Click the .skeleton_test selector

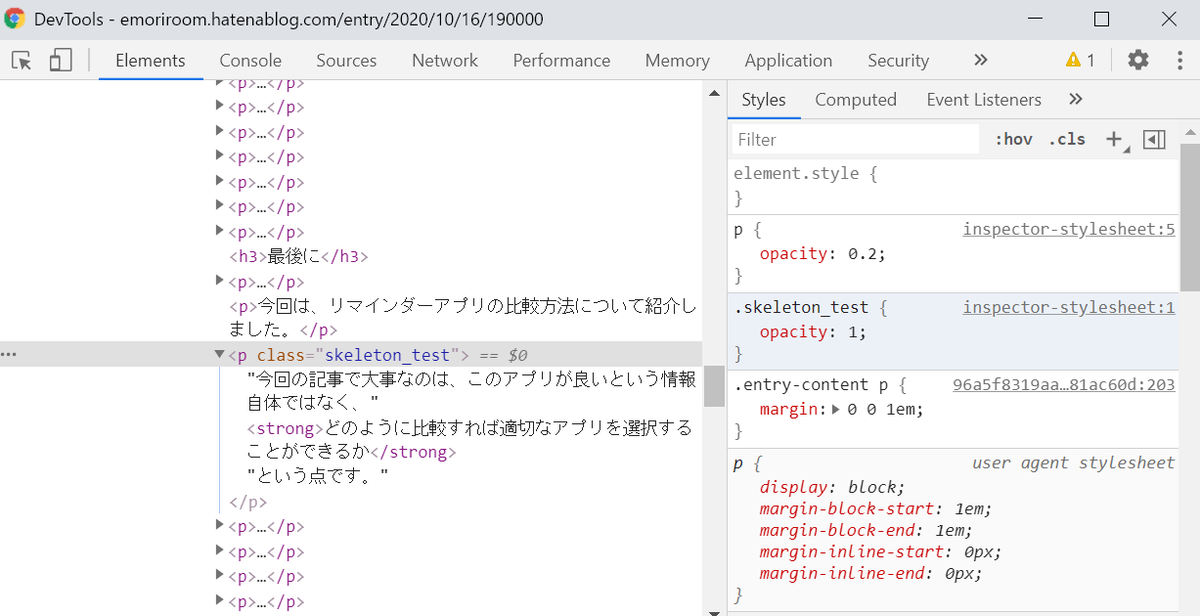tap(801, 307)
